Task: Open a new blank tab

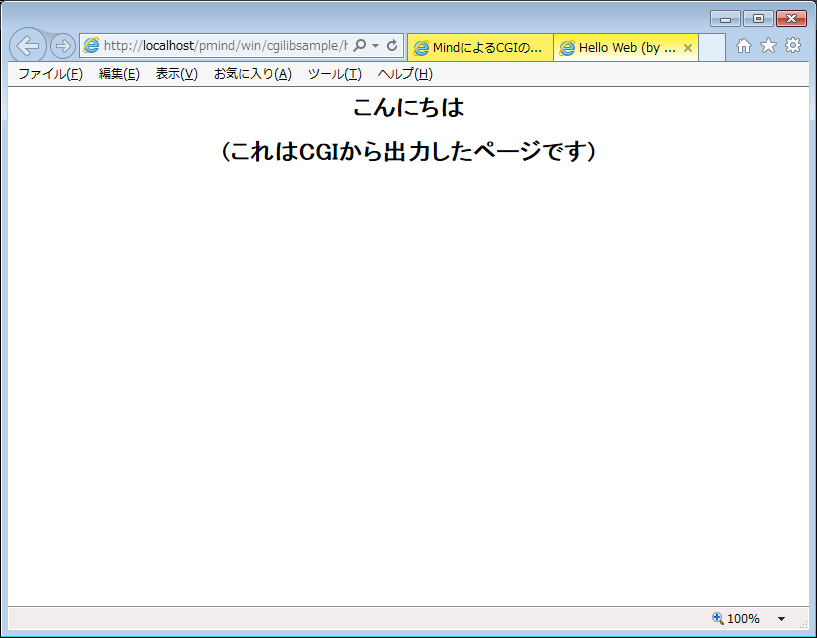Action: 712,48
